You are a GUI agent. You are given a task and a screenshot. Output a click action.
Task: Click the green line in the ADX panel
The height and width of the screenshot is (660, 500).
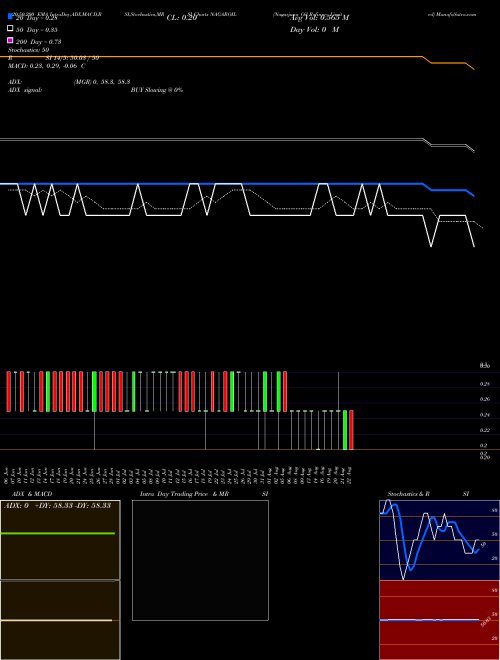tap(58, 533)
